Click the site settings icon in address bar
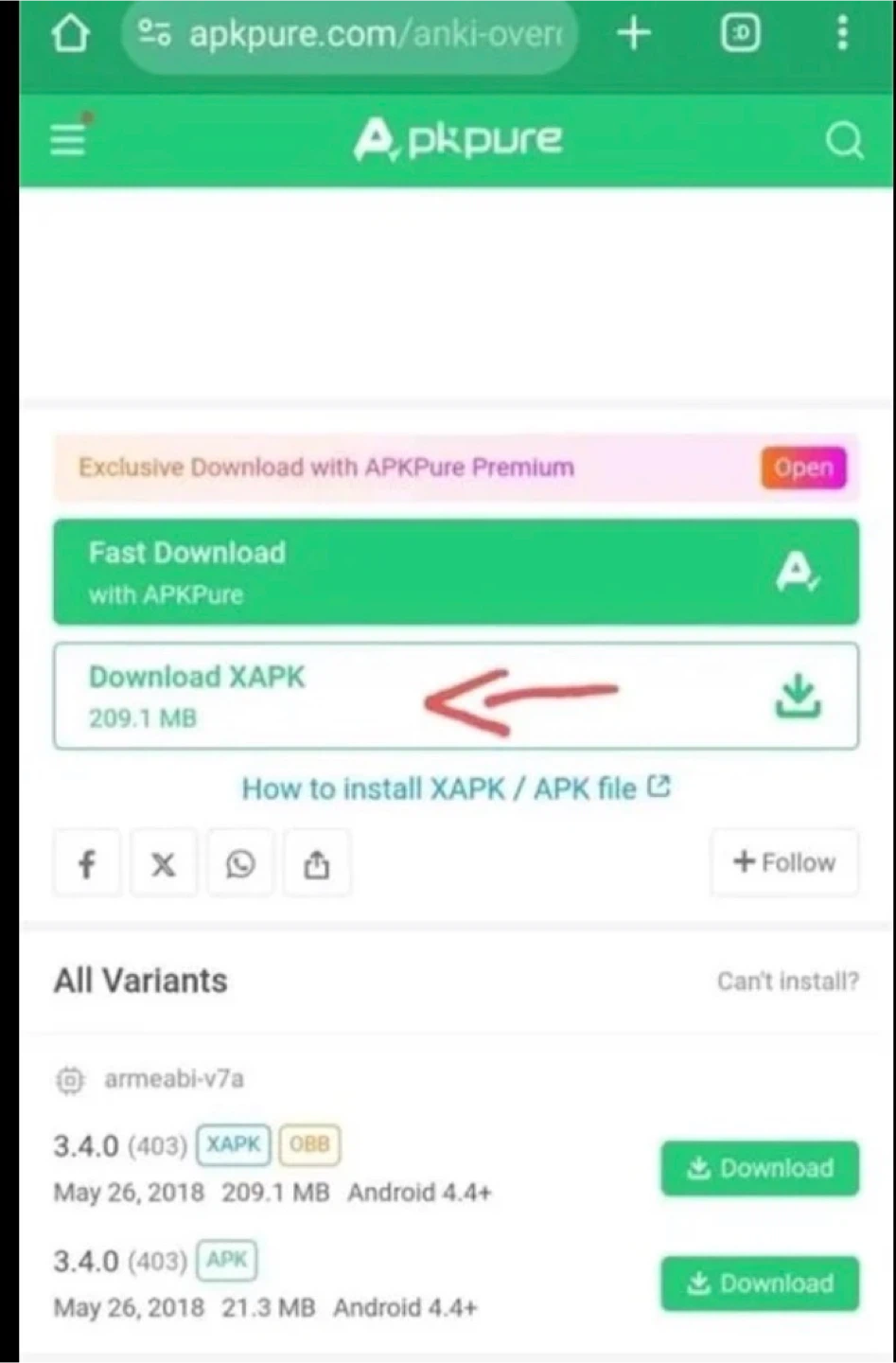Screen dimensions: 896x1363 pyautogui.click(x=155, y=35)
